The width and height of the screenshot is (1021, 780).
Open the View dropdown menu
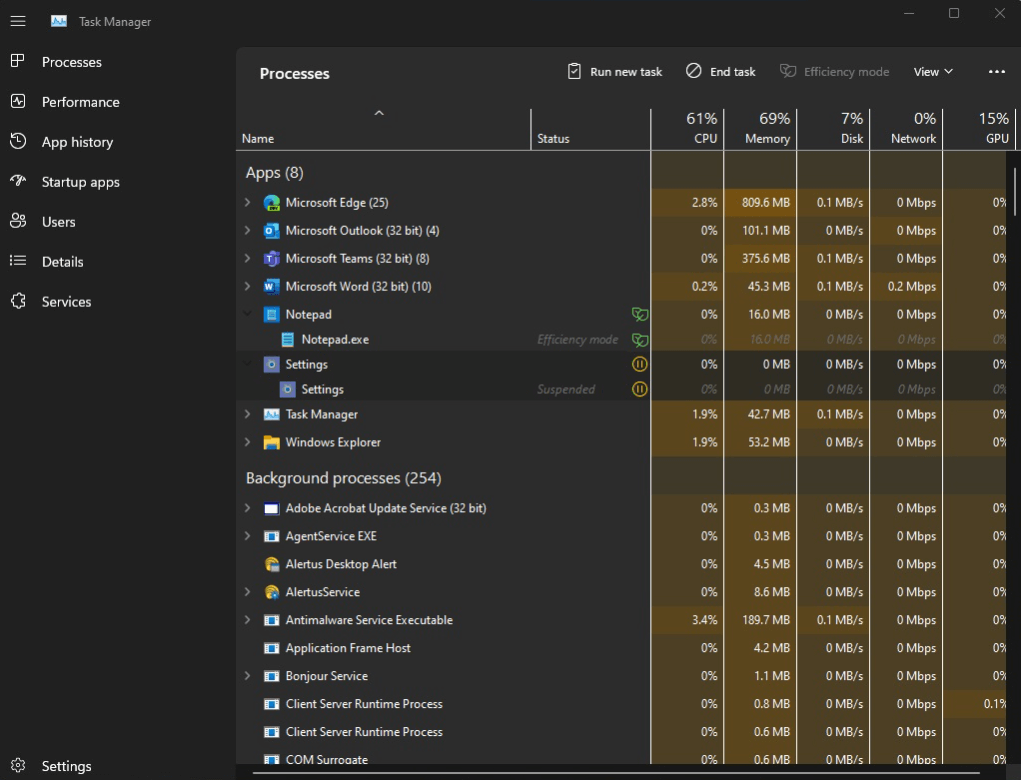point(931,71)
